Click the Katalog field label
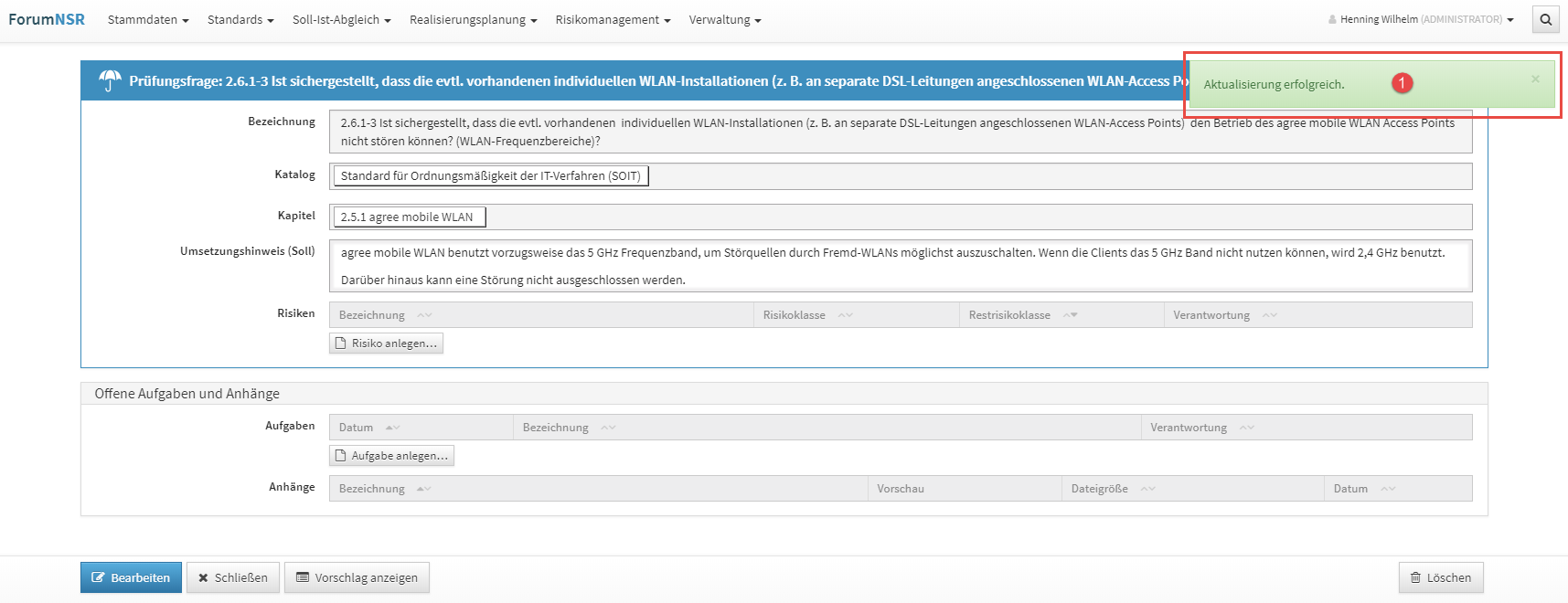 294,175
